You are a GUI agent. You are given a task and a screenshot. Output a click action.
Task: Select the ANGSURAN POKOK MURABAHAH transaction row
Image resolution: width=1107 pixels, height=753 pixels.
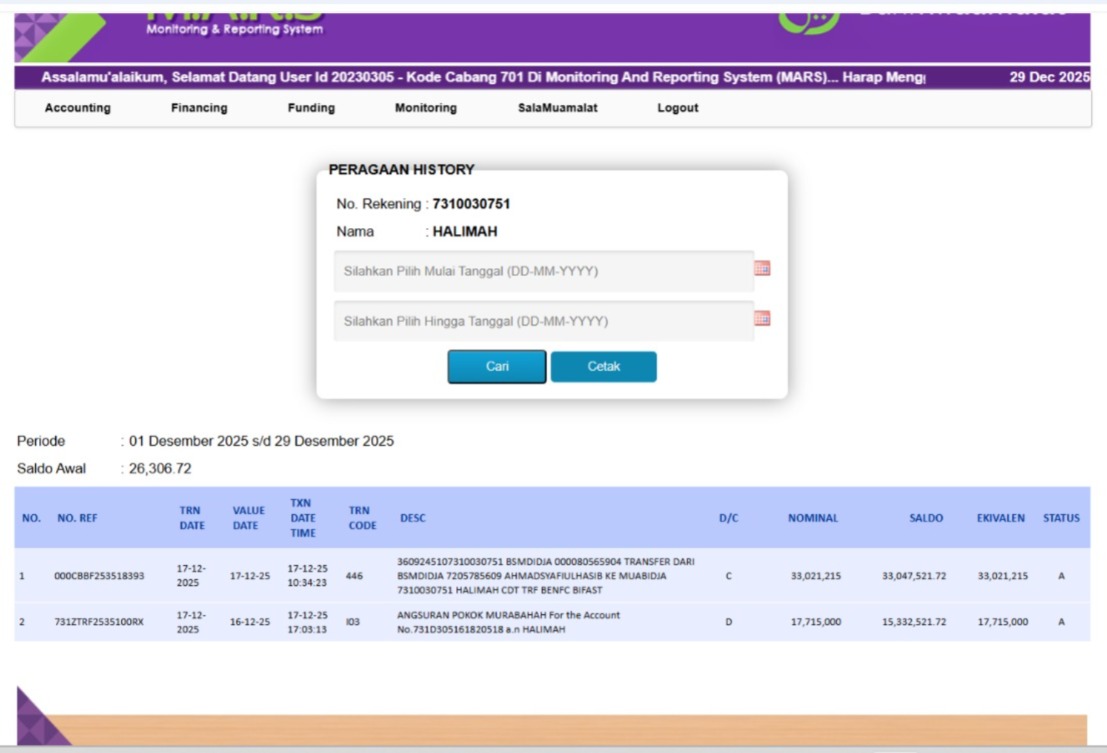pos(508,622)
